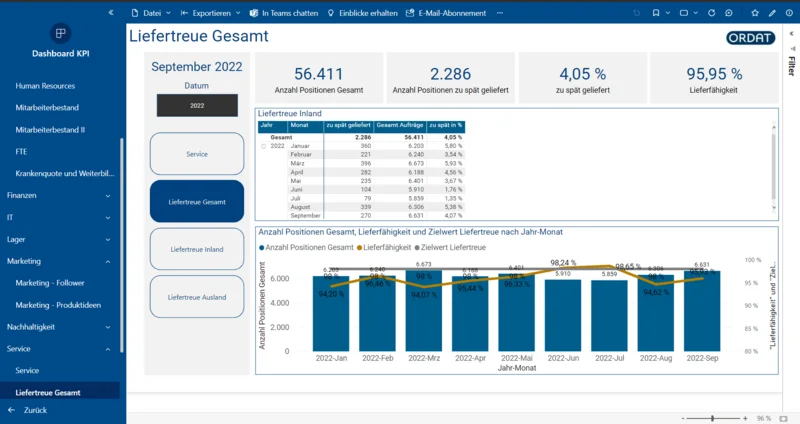Screen dimensions: 800x424
Task: Click the reset to default undo icon
Action: coord(637,13)
